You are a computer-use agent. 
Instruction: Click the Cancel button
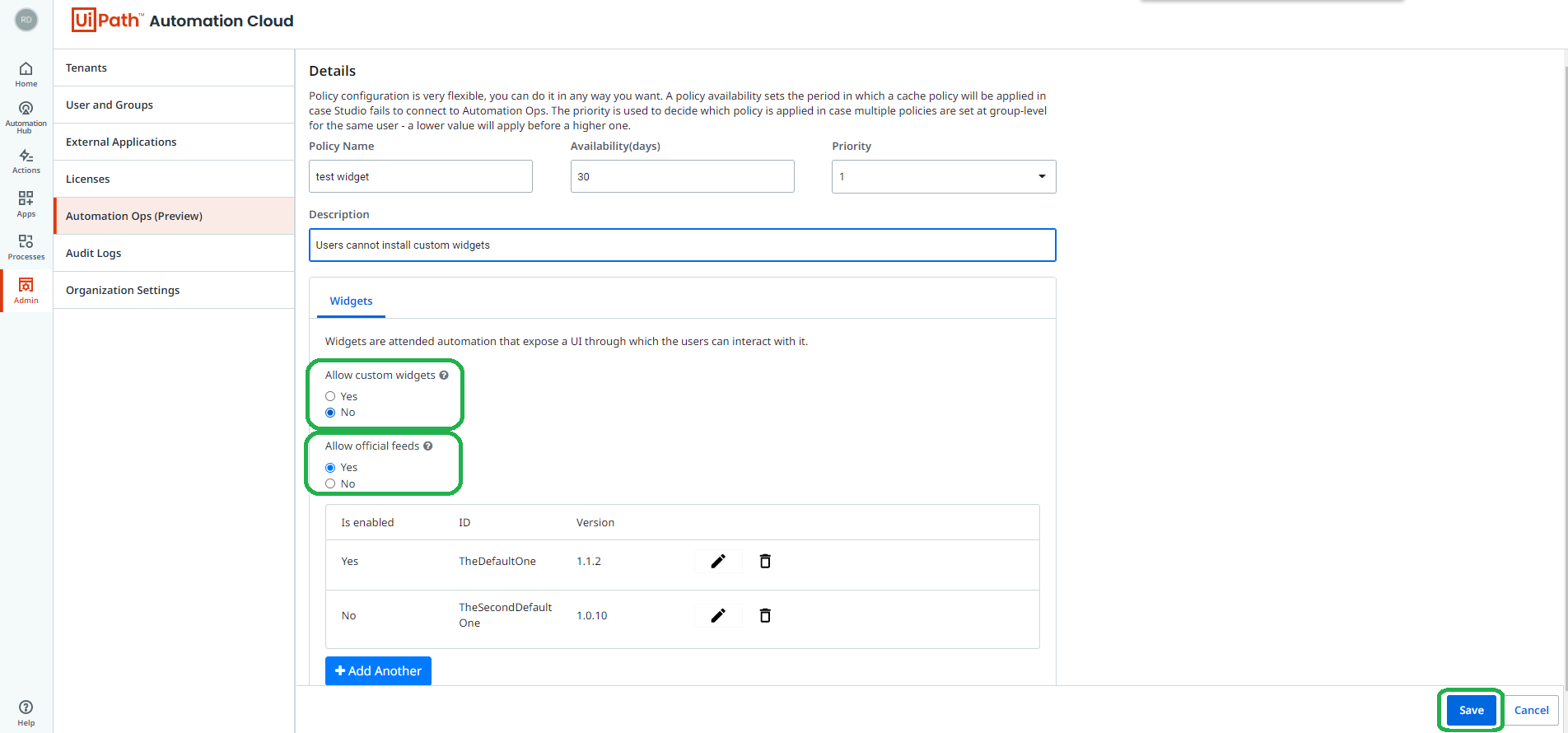pos(1532,710)
